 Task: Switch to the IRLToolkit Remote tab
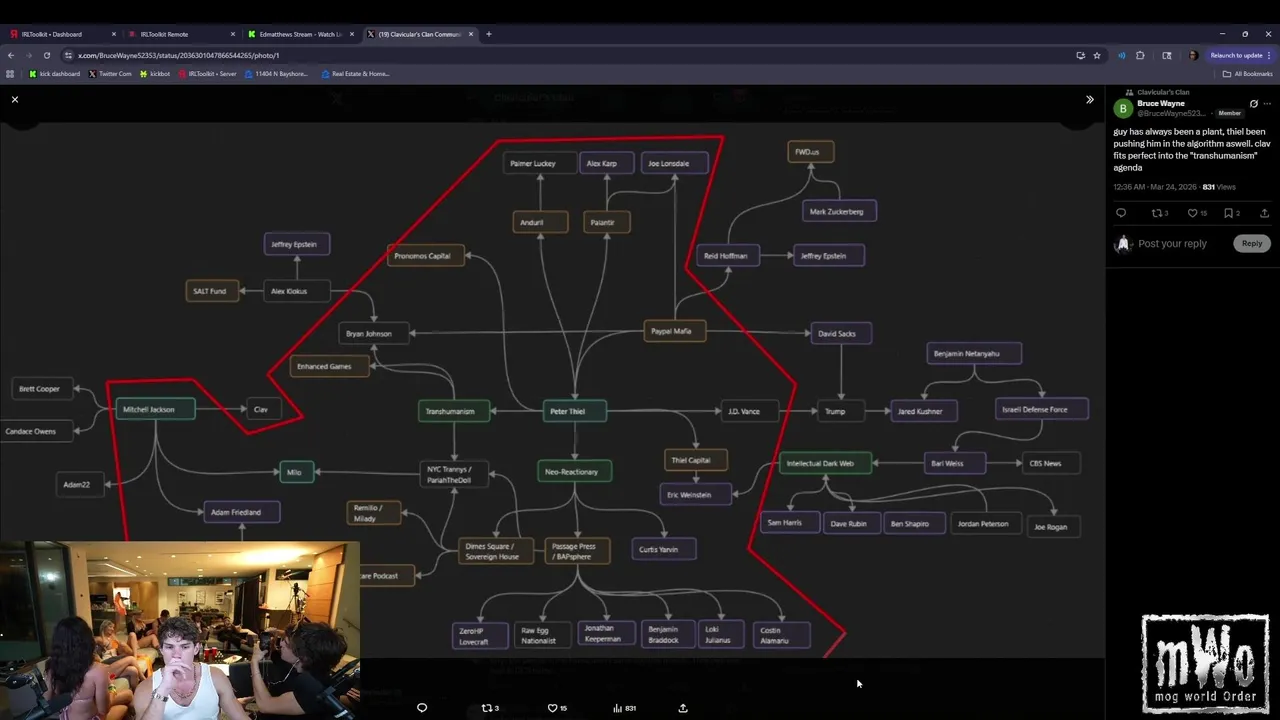tap(180, 34)
